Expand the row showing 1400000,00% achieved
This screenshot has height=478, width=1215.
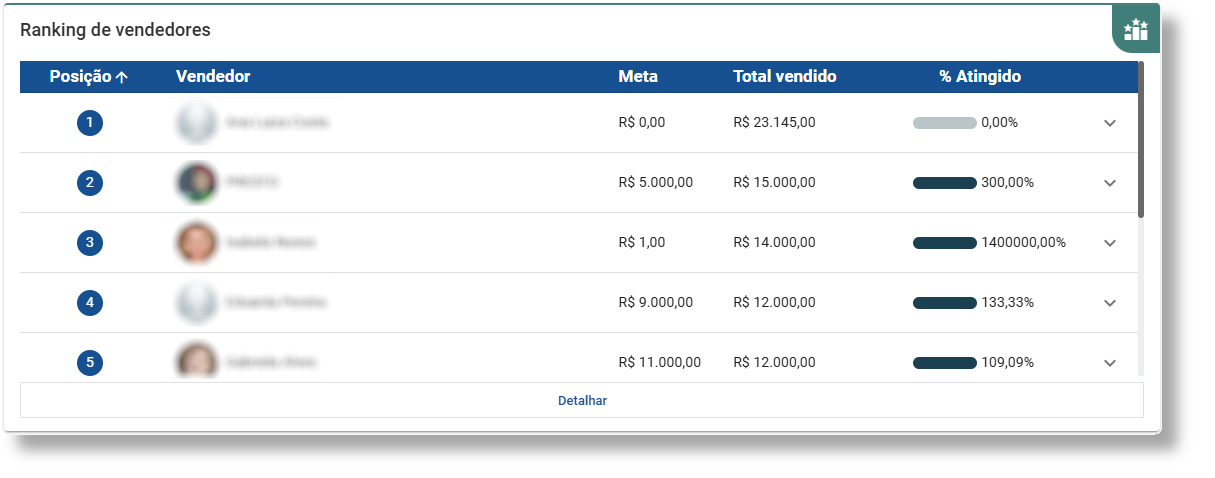click(1109, 243)
